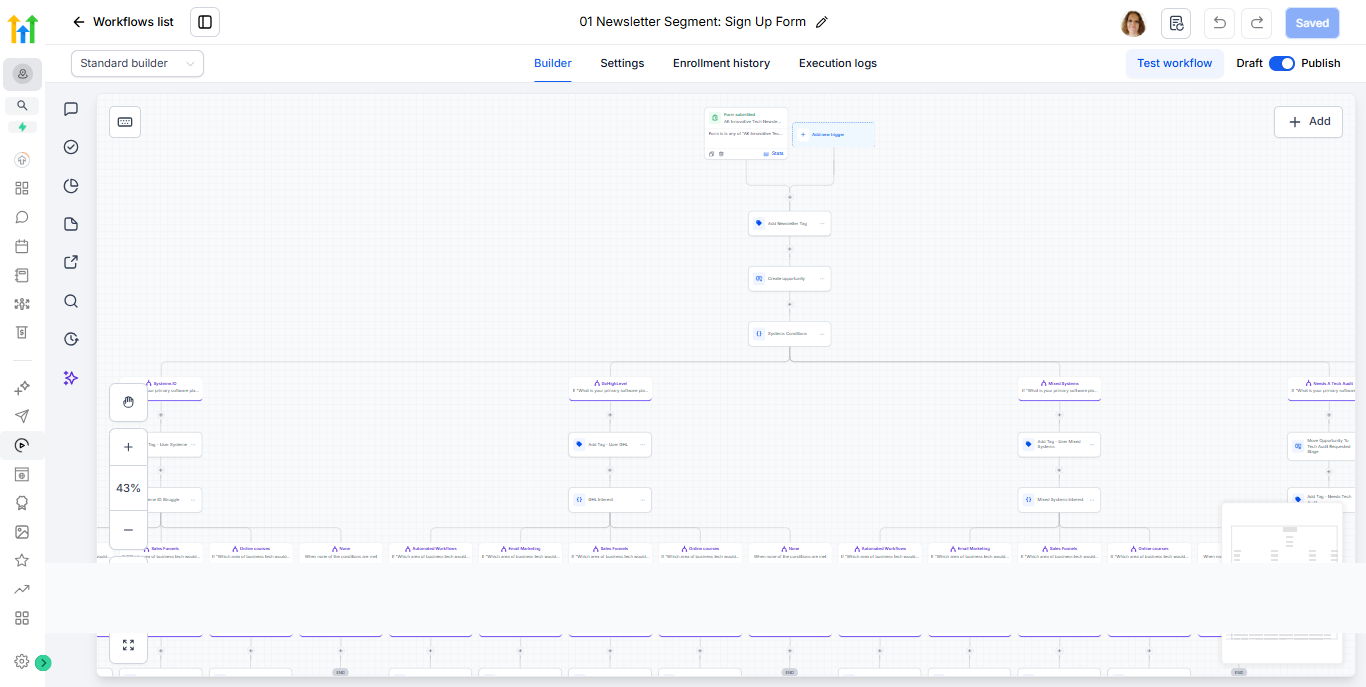Expand the left navigation sidebar

pos(43,662)
